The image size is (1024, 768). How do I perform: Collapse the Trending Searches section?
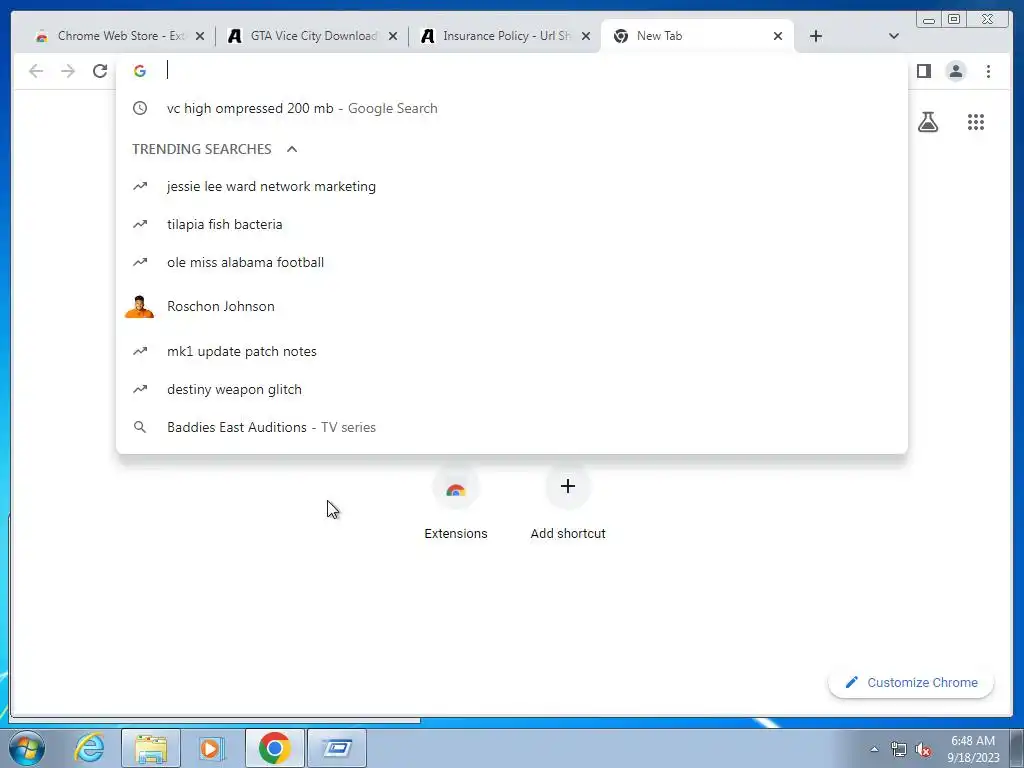pyautogui.click(x=292, y=149)
